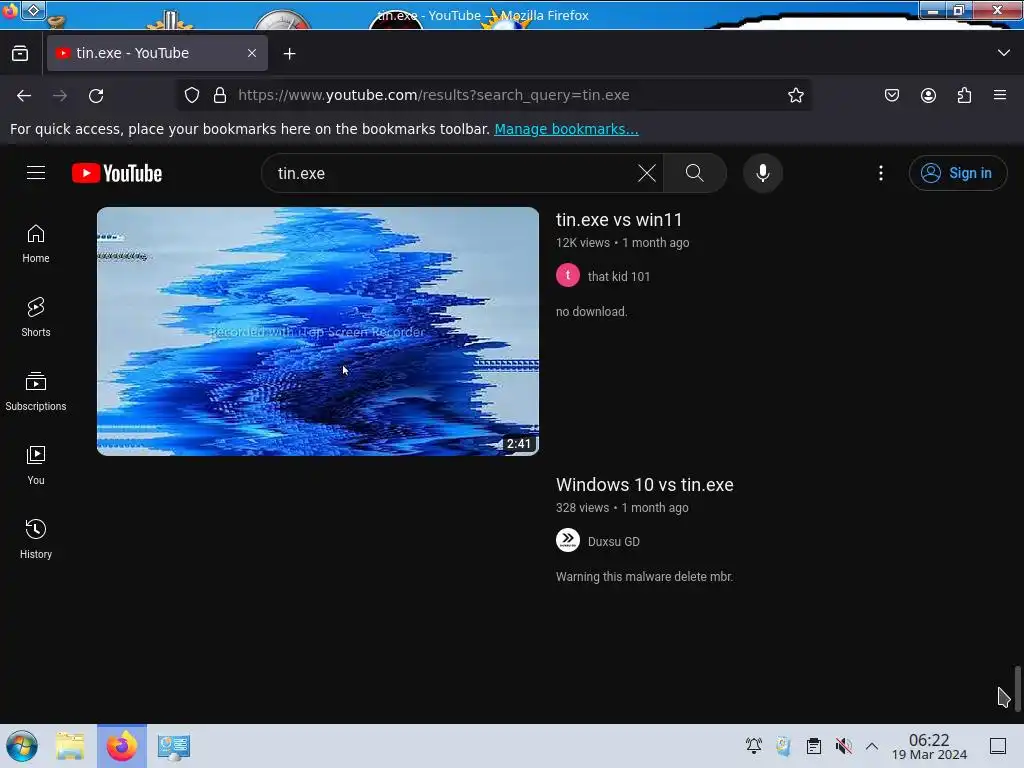Viewport: 1024px width, 768px height.
Task: Open video titled tin.exe vs win11
Action: point(619,219)
